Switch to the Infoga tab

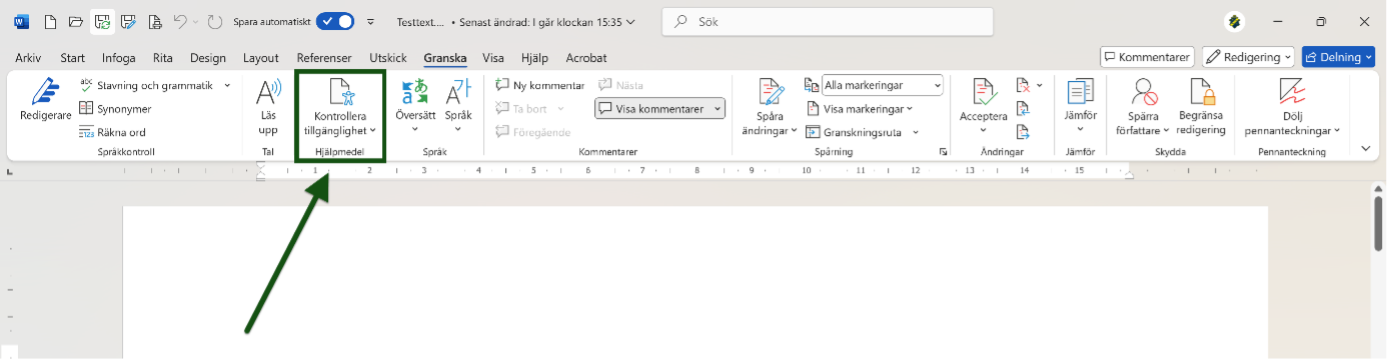click(x=118, y=58)
